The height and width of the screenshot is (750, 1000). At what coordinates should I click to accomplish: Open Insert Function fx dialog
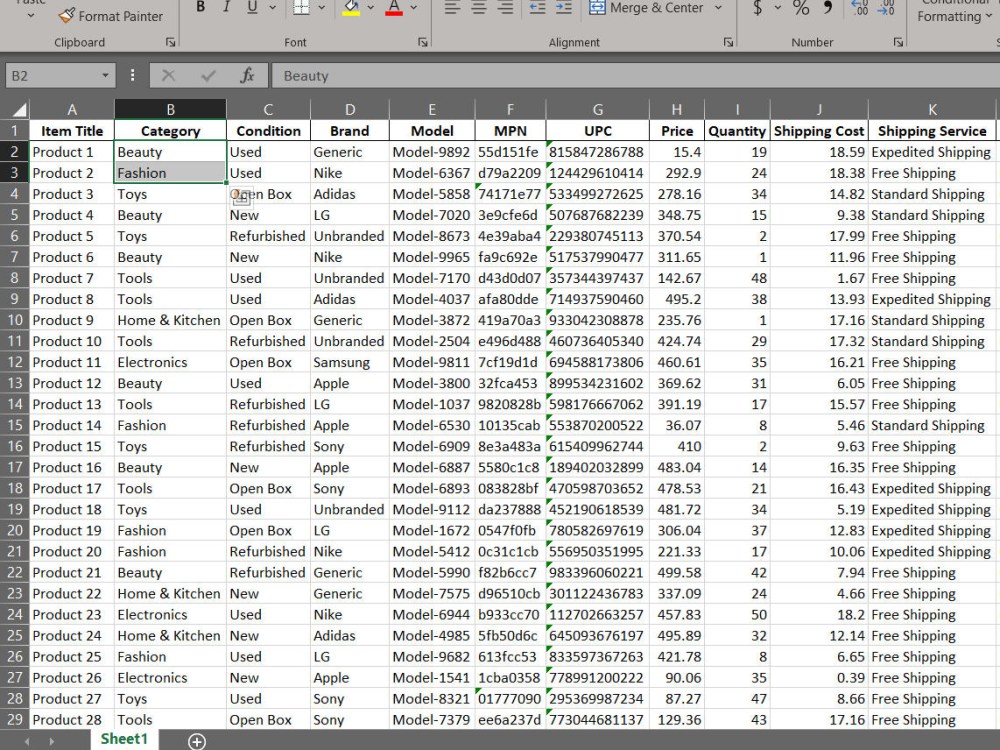tap(247, 76)
